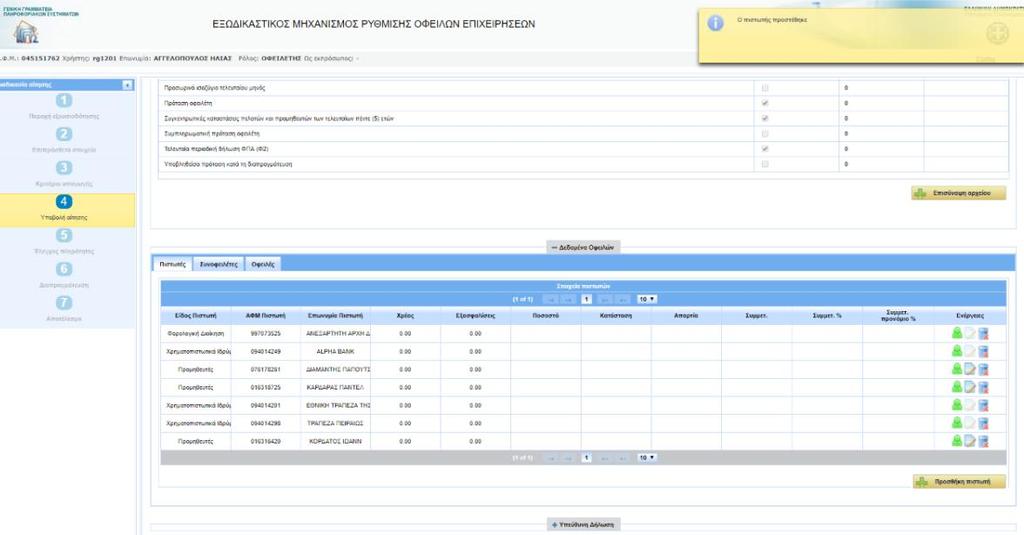Go to last page in bottom paginator

624,458
